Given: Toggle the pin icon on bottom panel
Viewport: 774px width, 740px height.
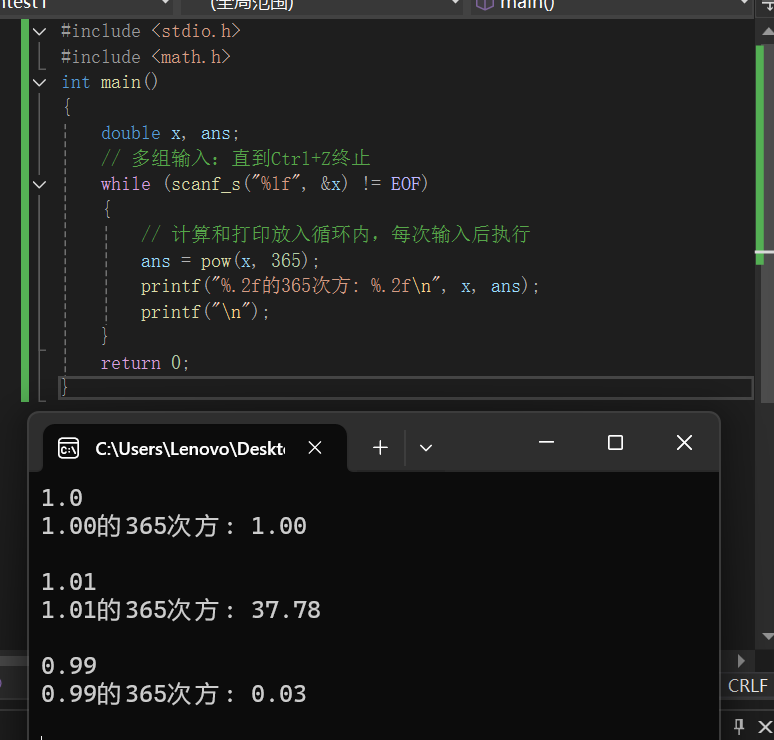Looking at the screenshot, I should 739,726.
